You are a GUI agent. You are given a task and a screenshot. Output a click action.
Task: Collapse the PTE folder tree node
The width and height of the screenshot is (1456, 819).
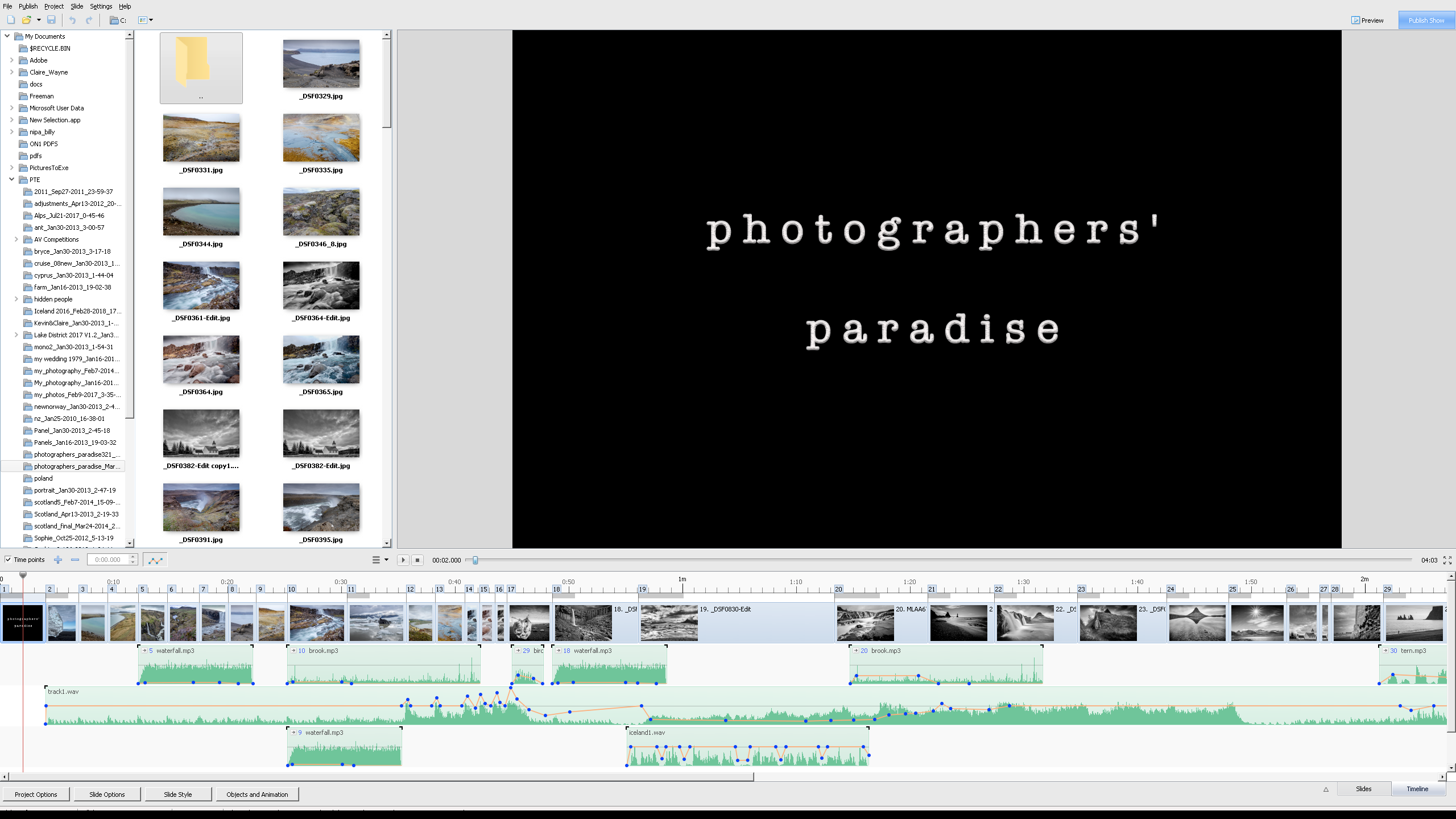point(11,179)
